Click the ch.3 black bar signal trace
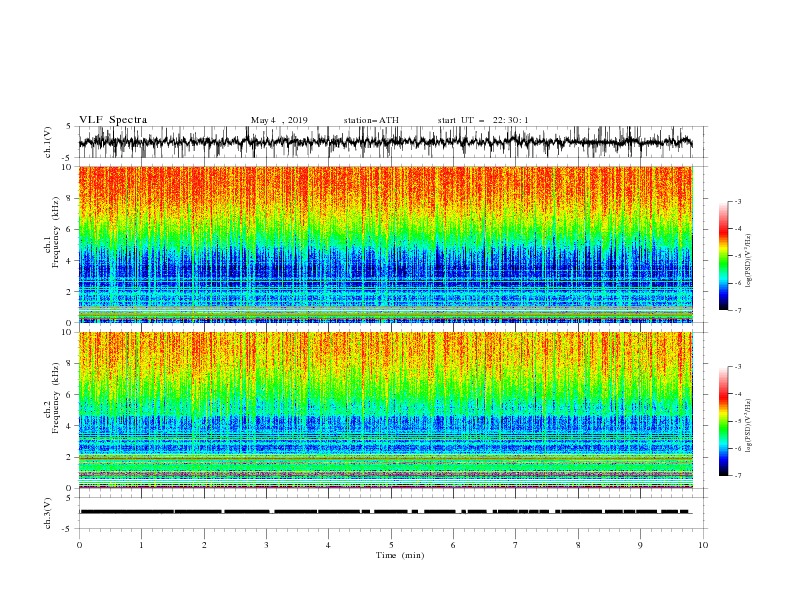 385,512
